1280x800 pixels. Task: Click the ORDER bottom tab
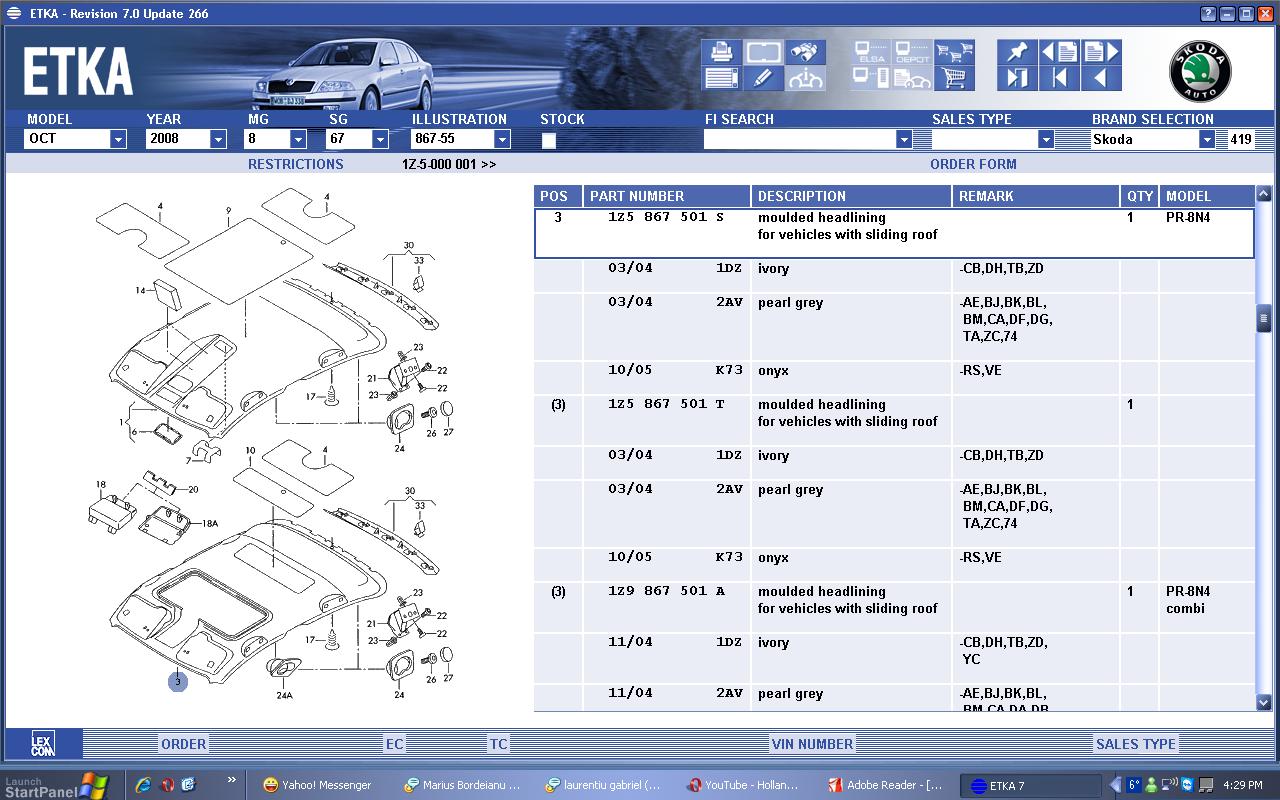tap(184, 744)
